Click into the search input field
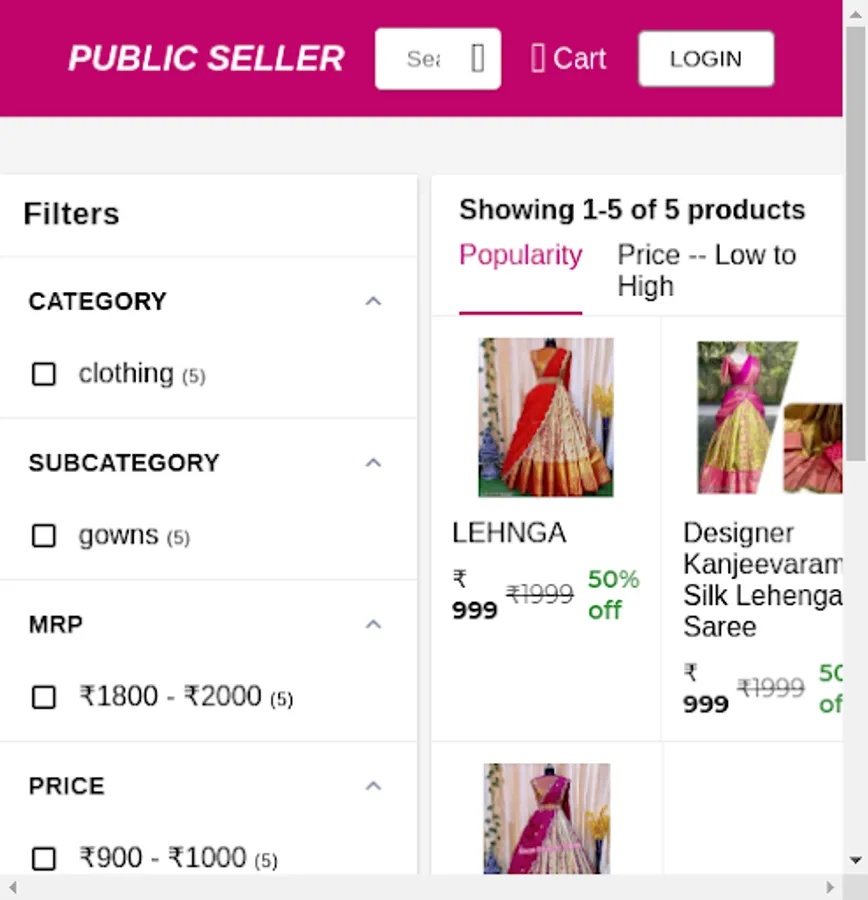868x900 pixels. (x=422, y=59)
